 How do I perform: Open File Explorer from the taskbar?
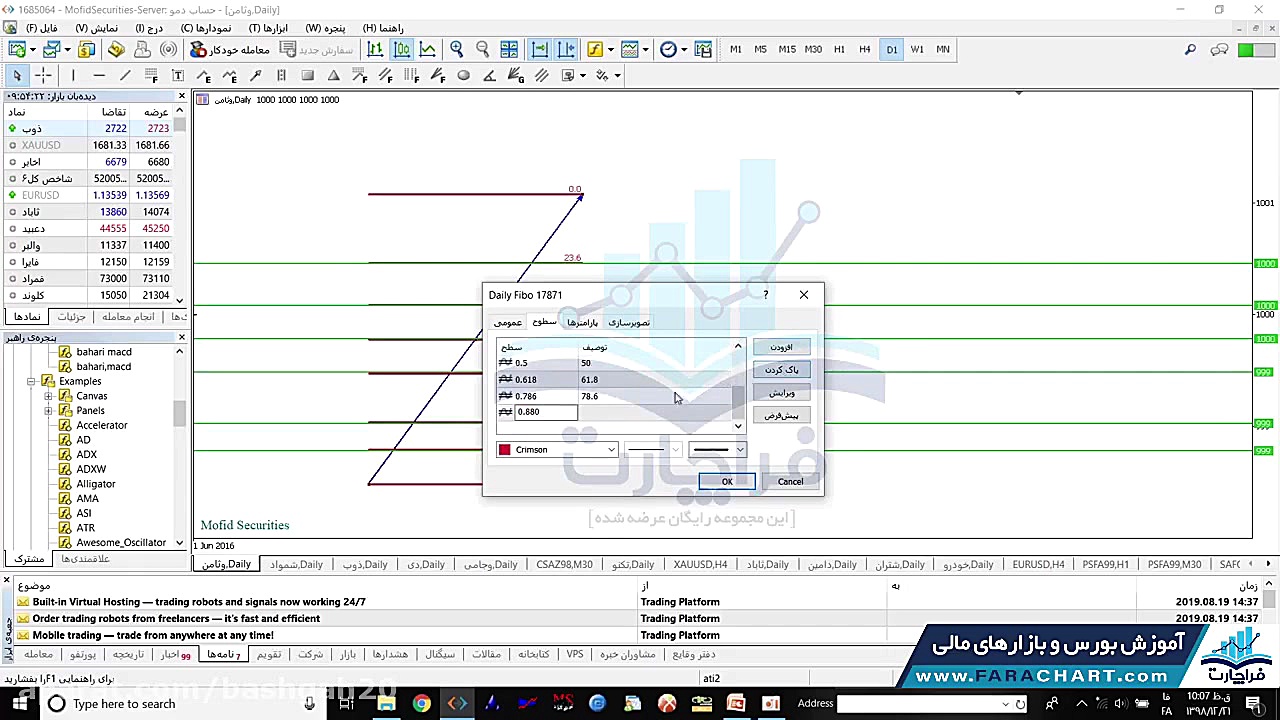(386, 704)
